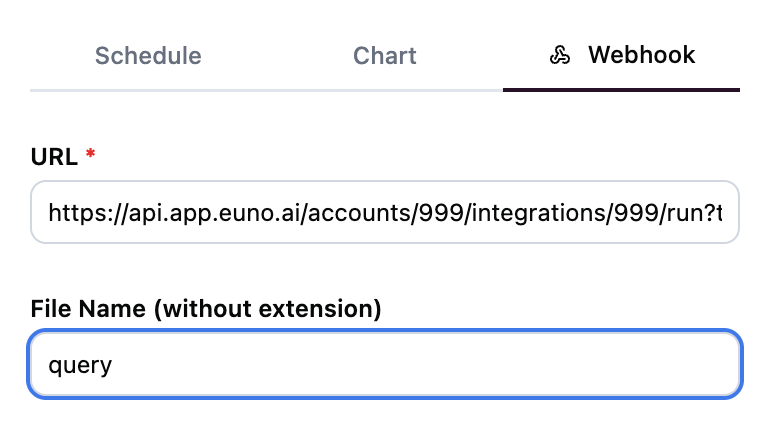Screen dimensions: 762x430
Task: Select the Webhook tab label
Action: [x=641, y=55]
